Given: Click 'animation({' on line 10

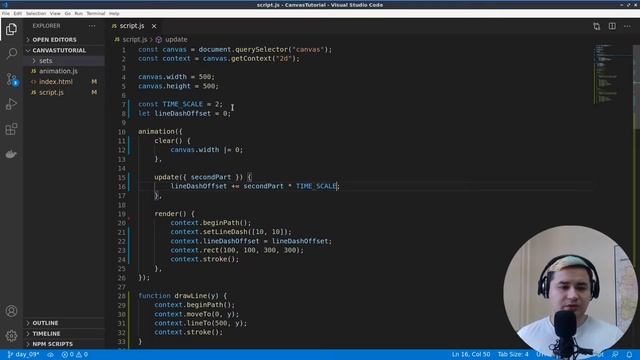Looking at the screenshot, I should coord(160,131).
